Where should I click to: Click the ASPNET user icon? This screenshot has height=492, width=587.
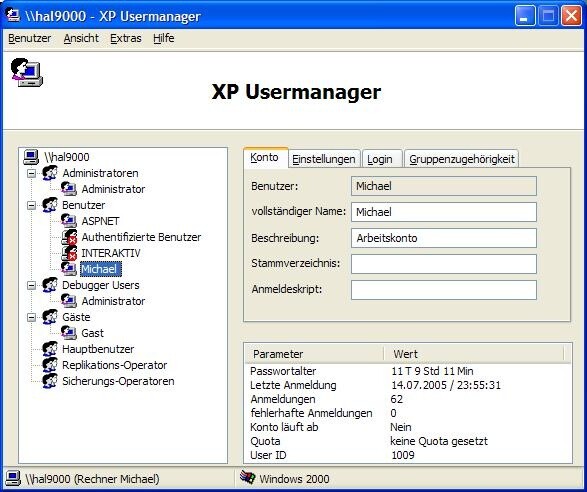[69, 221]
